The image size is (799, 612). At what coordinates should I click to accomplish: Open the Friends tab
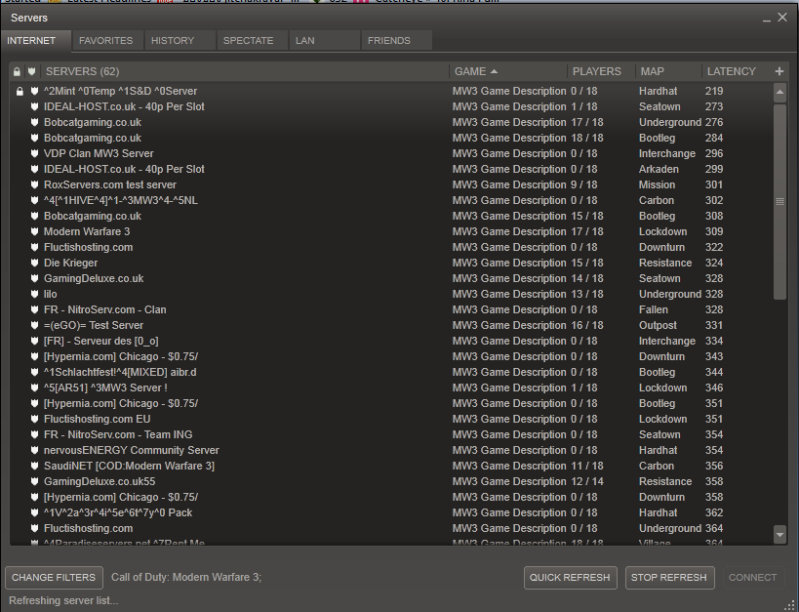pos(388,41)
